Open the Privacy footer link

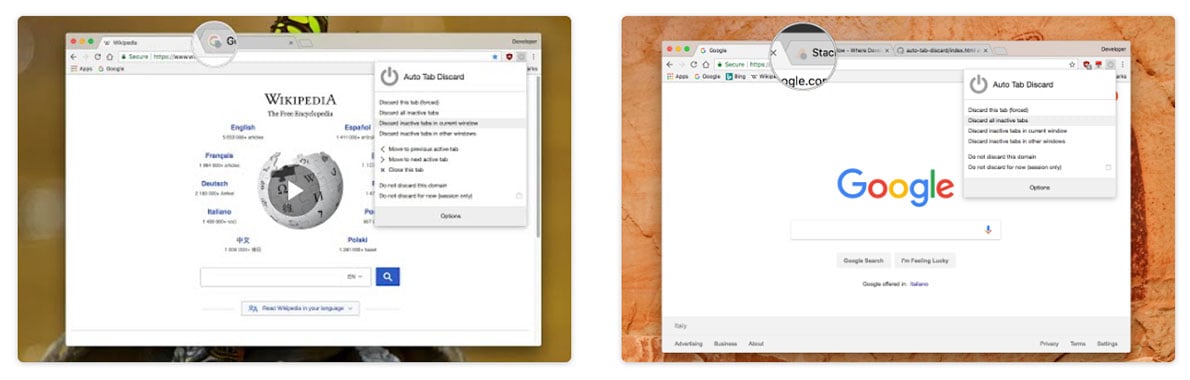pyautogui.click(x=1049, y=344)
